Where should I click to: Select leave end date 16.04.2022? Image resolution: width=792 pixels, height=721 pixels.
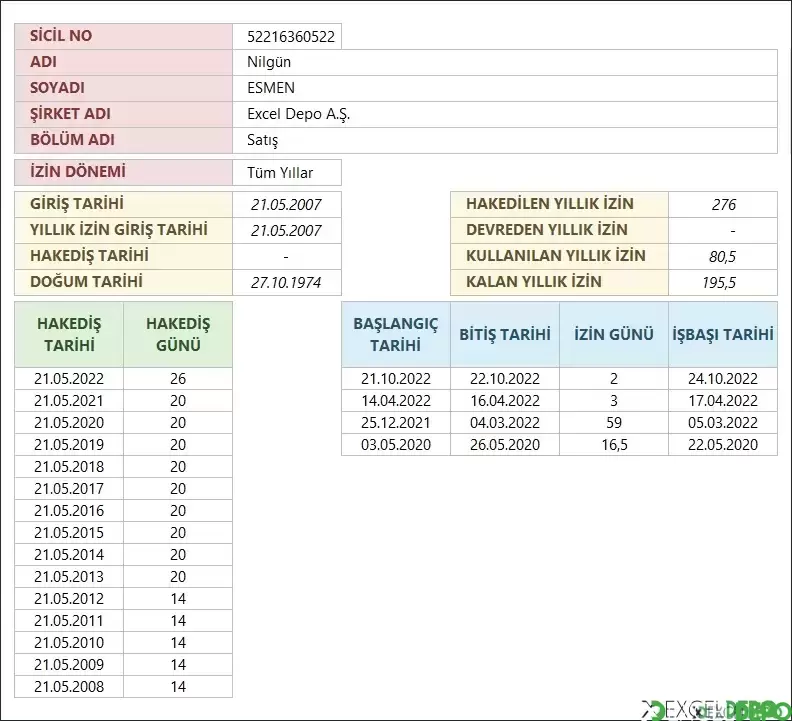click(505, 401)
